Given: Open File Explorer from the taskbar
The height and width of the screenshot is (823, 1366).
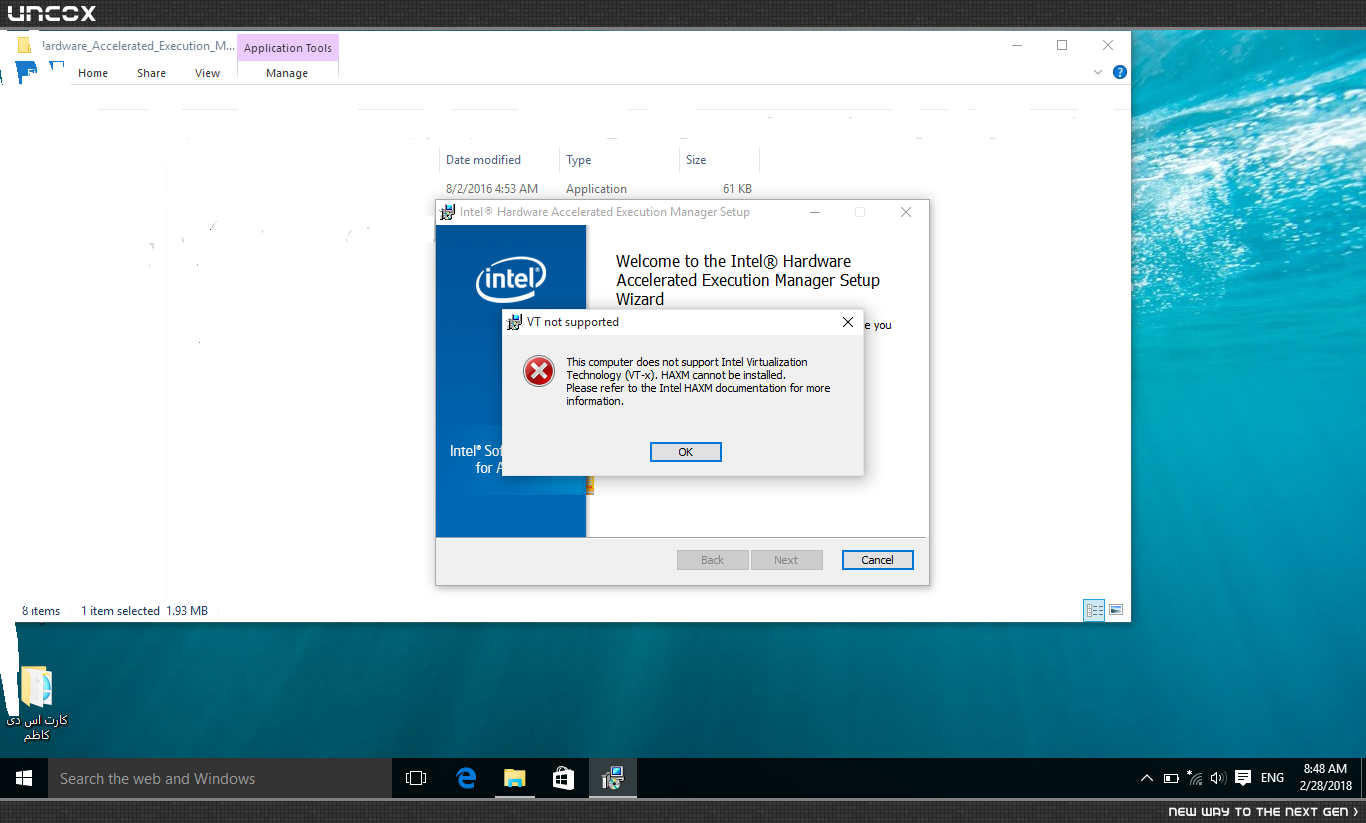Looking at the screenshot, I should coord(514,778).
